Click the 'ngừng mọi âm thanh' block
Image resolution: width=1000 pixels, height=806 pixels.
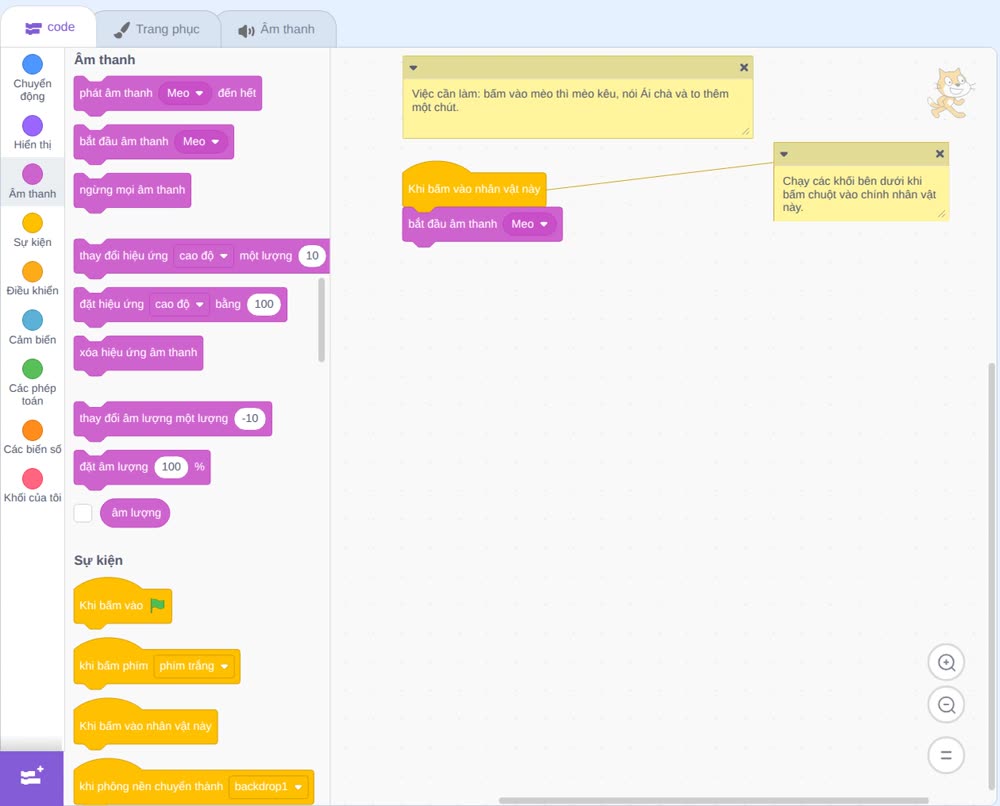tap(132, 191)
